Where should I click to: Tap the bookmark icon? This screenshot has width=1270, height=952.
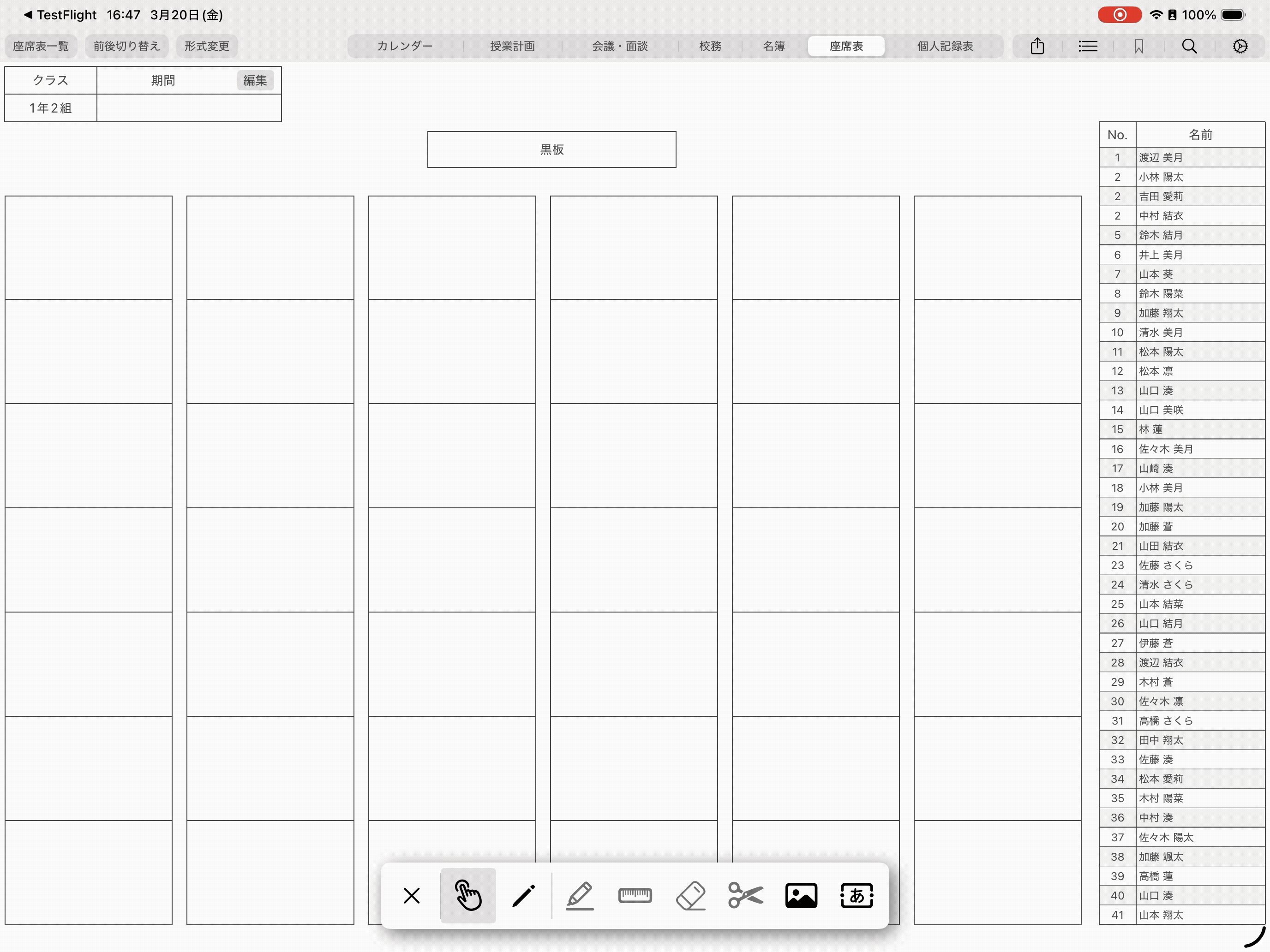[1138, 46]
